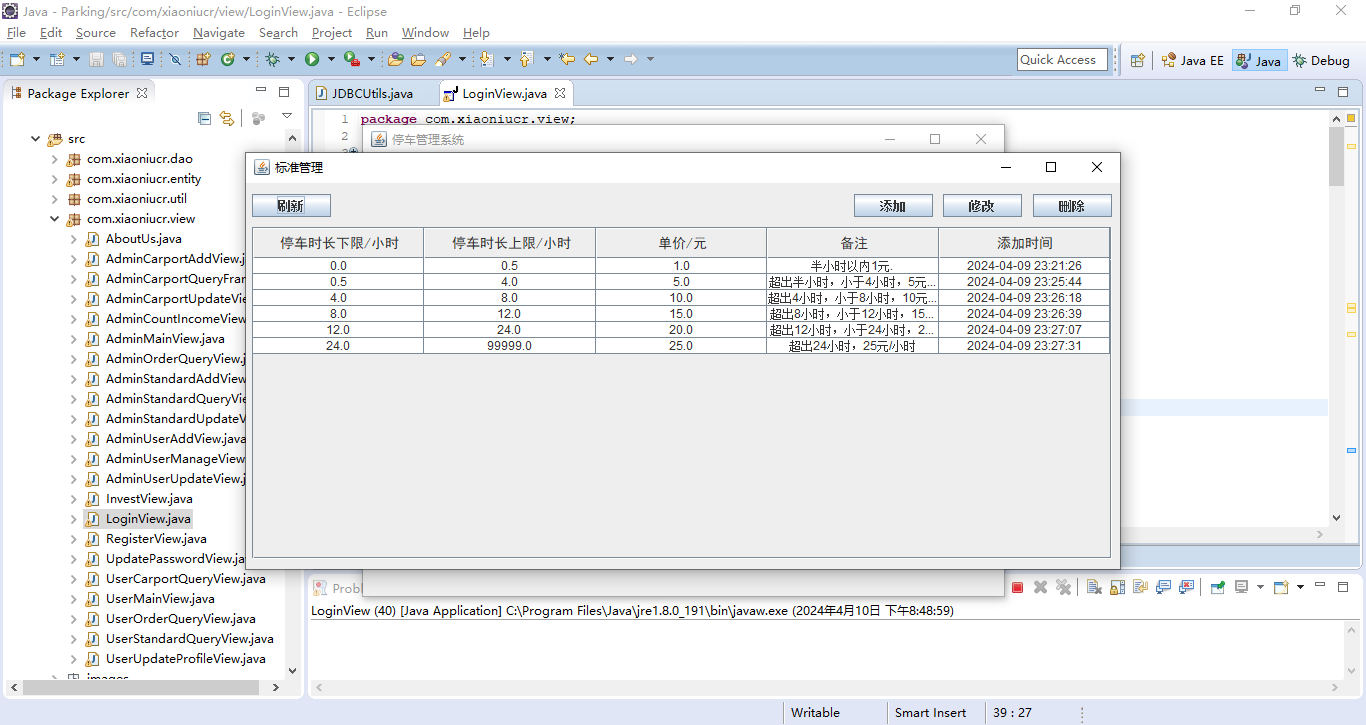Click the Display Selected Console monitor icon
Viewport: 1366px width, 725px height.
click(x=1241, y=587)
